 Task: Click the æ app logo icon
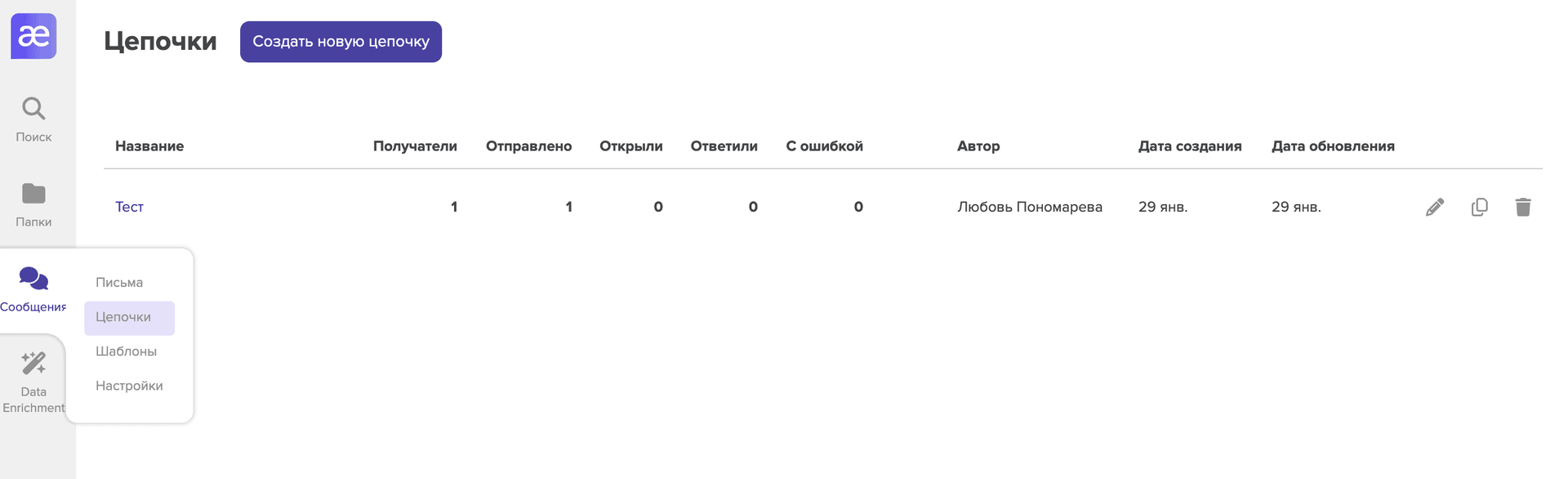tap(33, 36)
